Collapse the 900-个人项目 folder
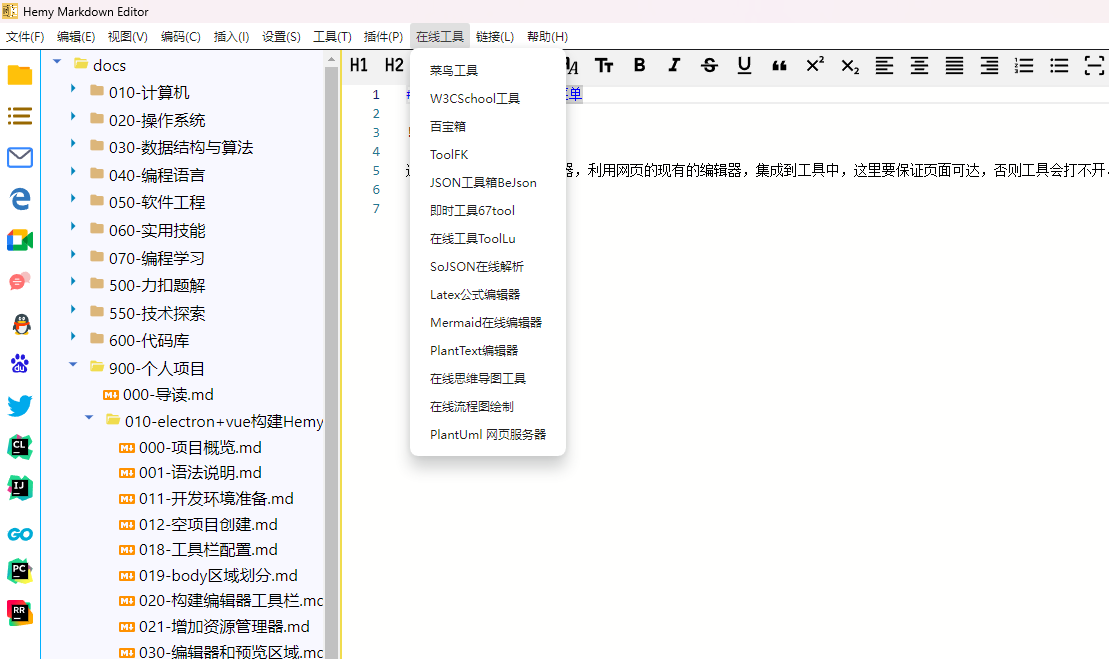The image size is (1109, 659). [73, 366]
